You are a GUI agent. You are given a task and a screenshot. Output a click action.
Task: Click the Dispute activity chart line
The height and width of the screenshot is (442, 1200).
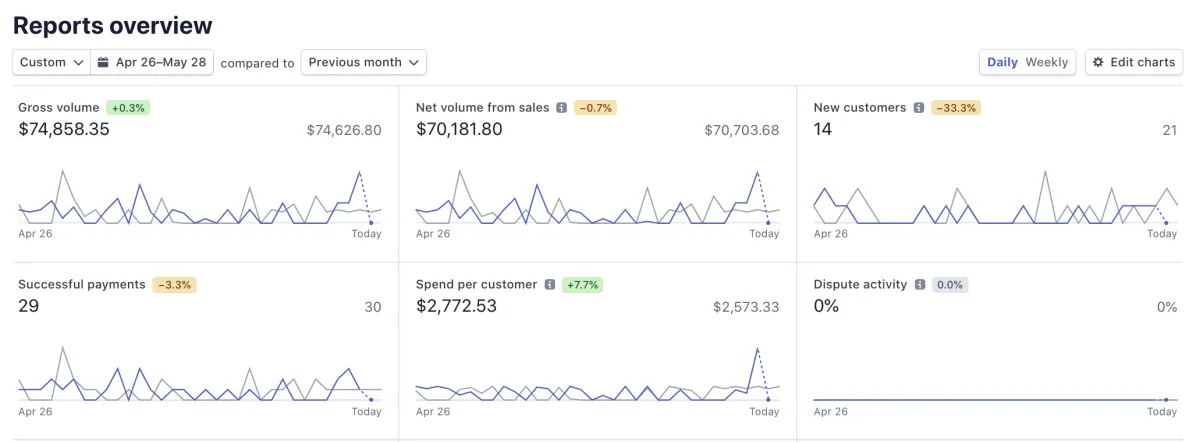[990, 400]
